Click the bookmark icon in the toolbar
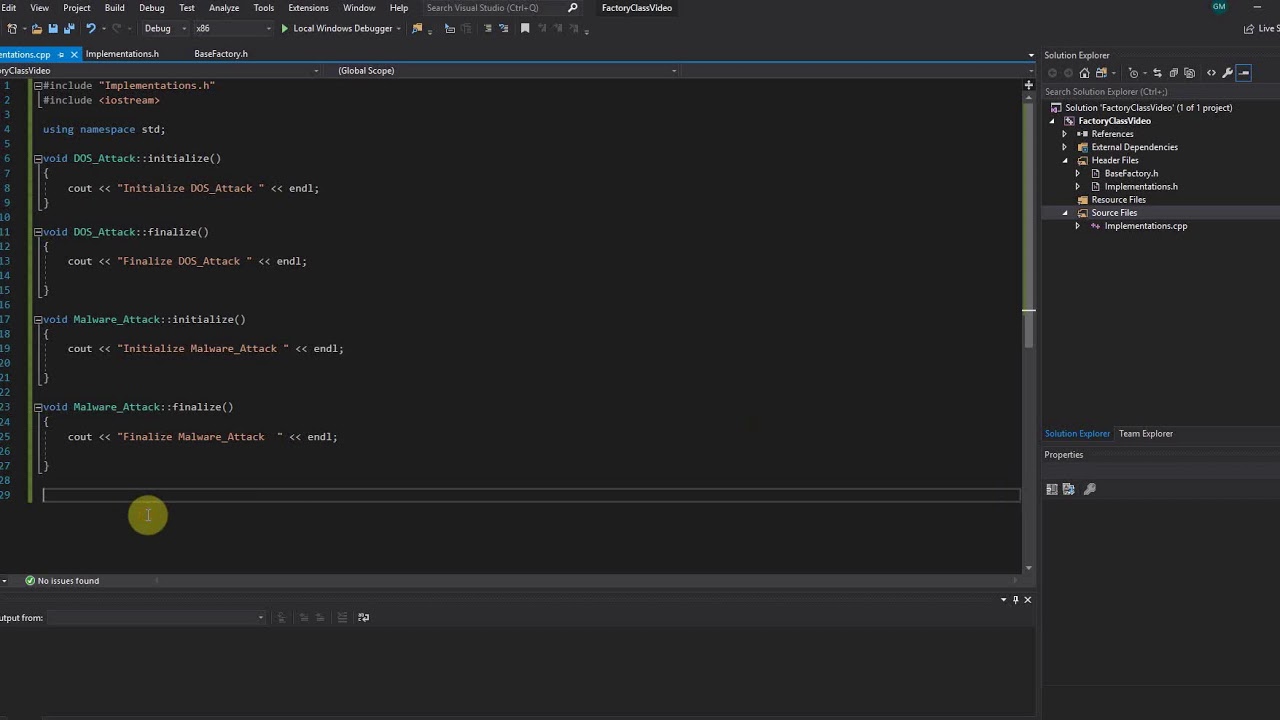1280x720 pixels. tap(525, 28)
